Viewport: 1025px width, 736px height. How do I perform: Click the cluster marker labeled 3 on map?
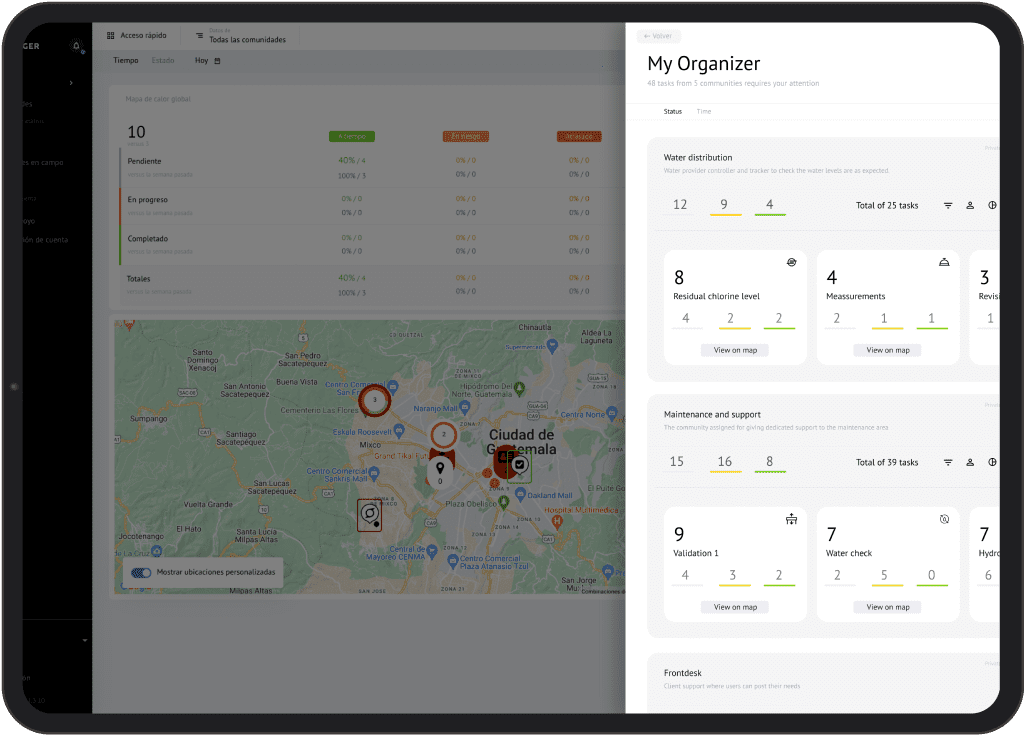click(375, 400)
